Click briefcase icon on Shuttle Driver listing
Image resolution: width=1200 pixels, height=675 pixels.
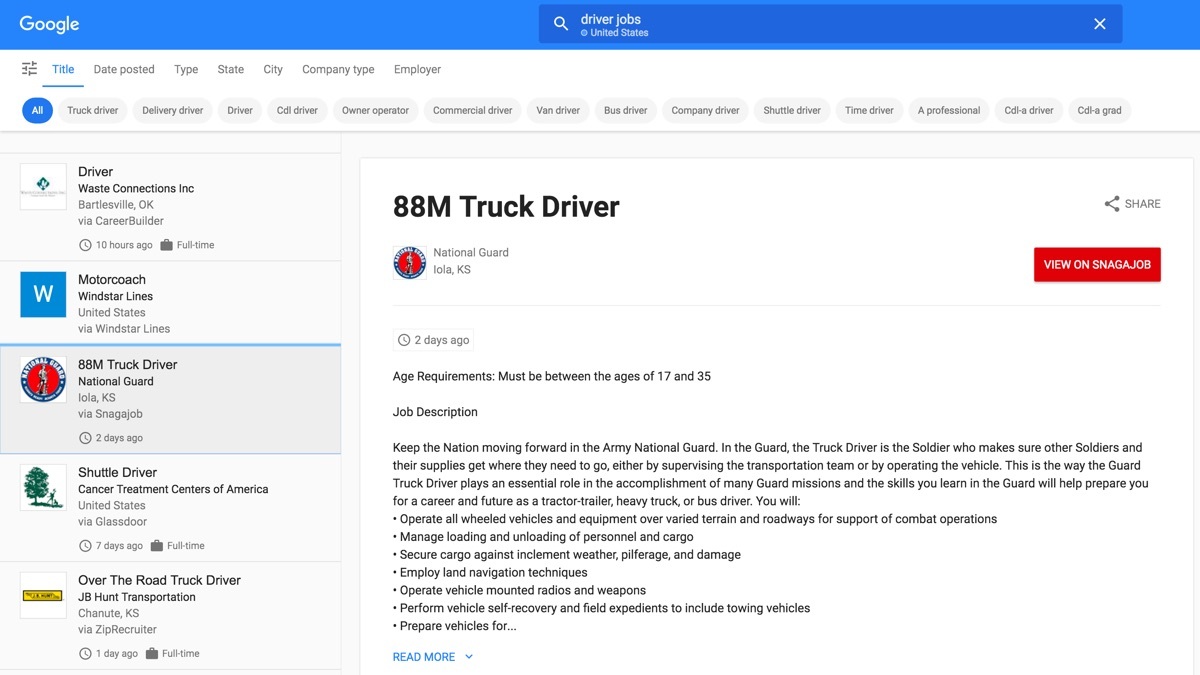(x=157, y=546)
